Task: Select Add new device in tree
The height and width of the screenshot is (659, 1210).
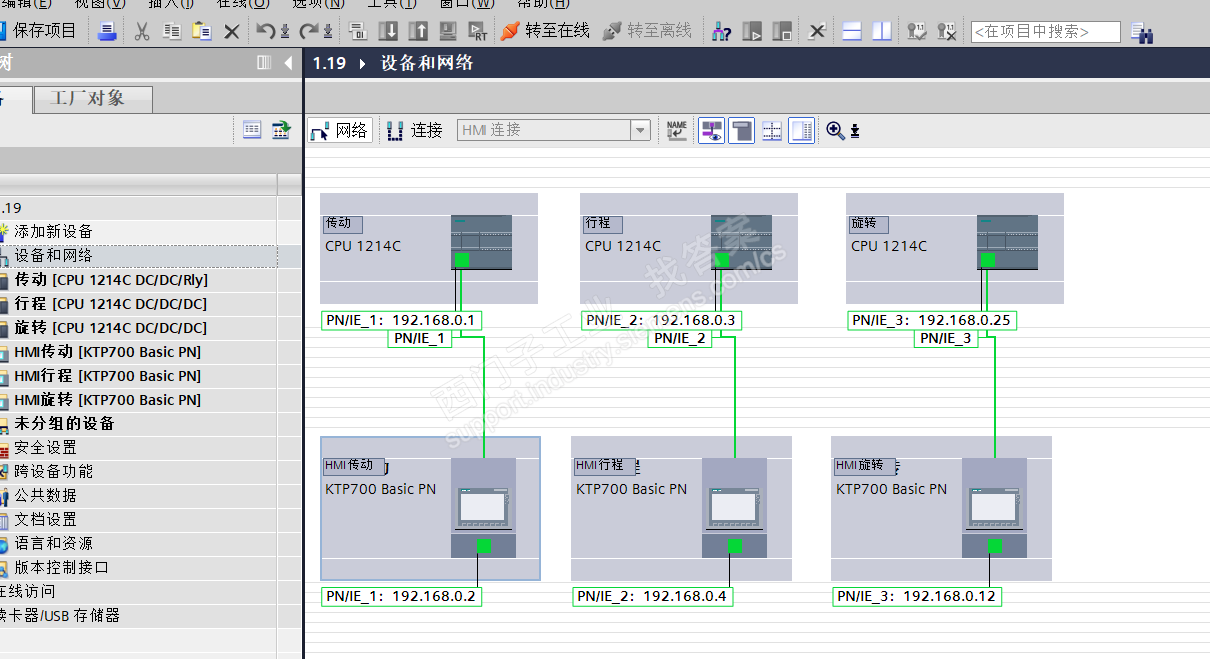Action: pyautogui.click(x=53, y=231)
